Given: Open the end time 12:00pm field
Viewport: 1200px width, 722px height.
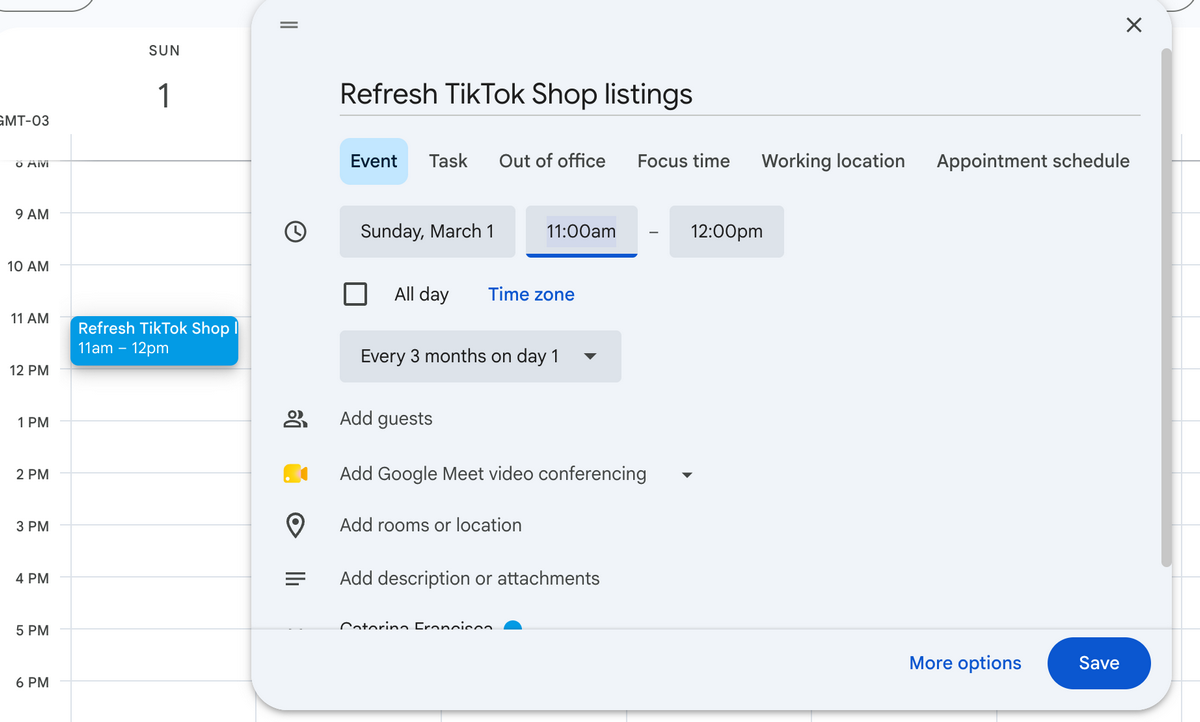Looking at the screenshot, I should 726,231.
